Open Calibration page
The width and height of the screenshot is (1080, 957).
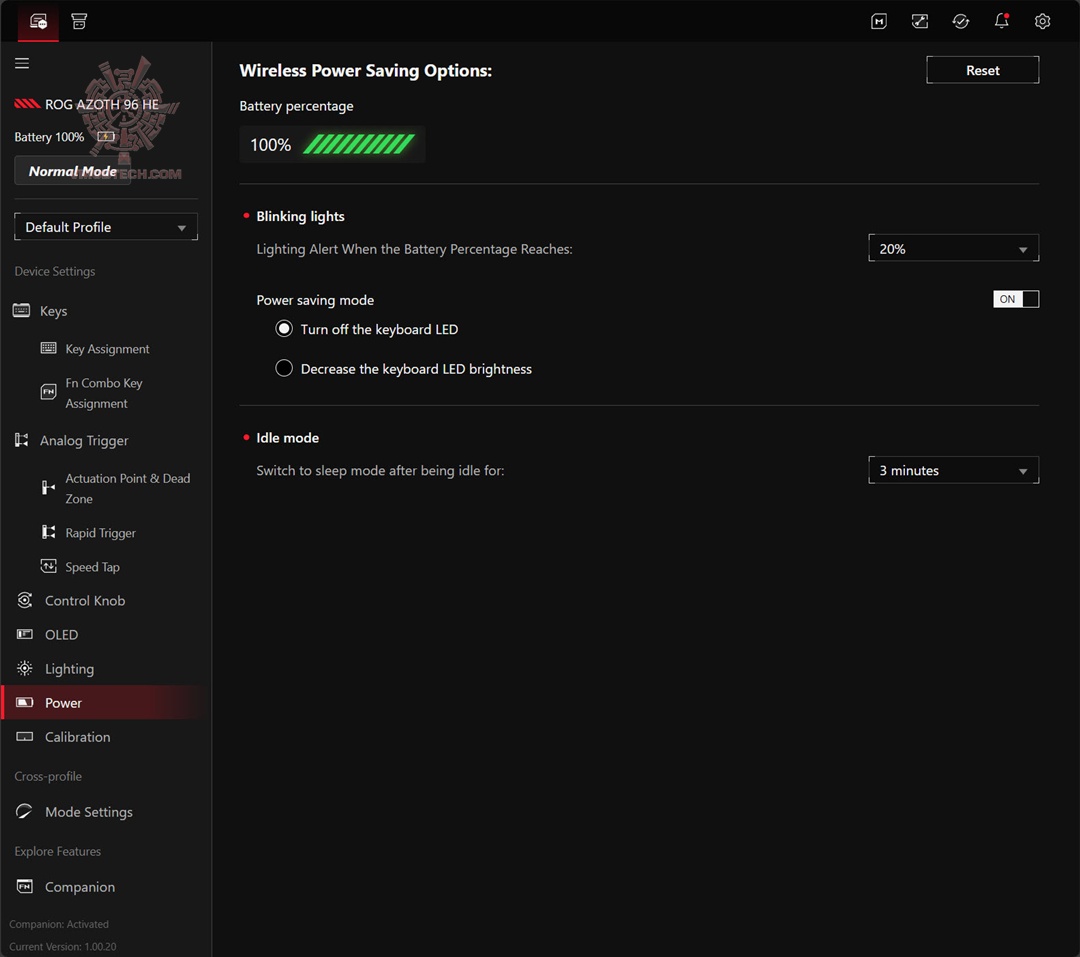click(77, 737)
